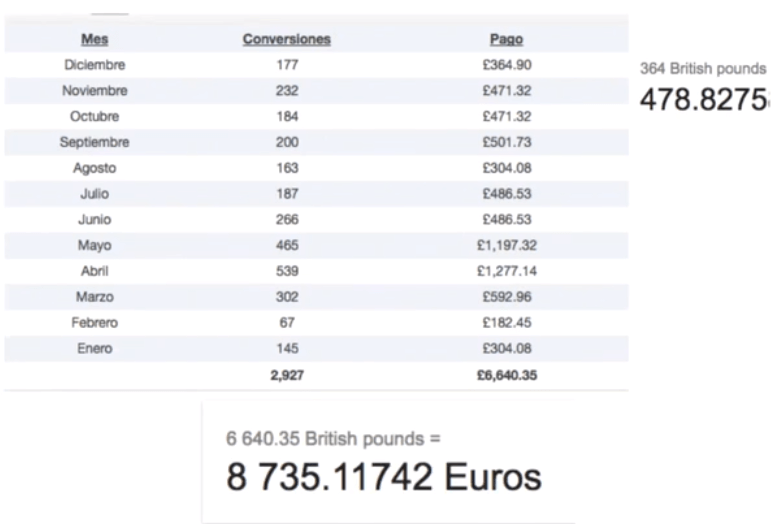Click the total payment £6,640.35
The height and width of the screenshot is (524, 772).
click(x=507, y=375)
